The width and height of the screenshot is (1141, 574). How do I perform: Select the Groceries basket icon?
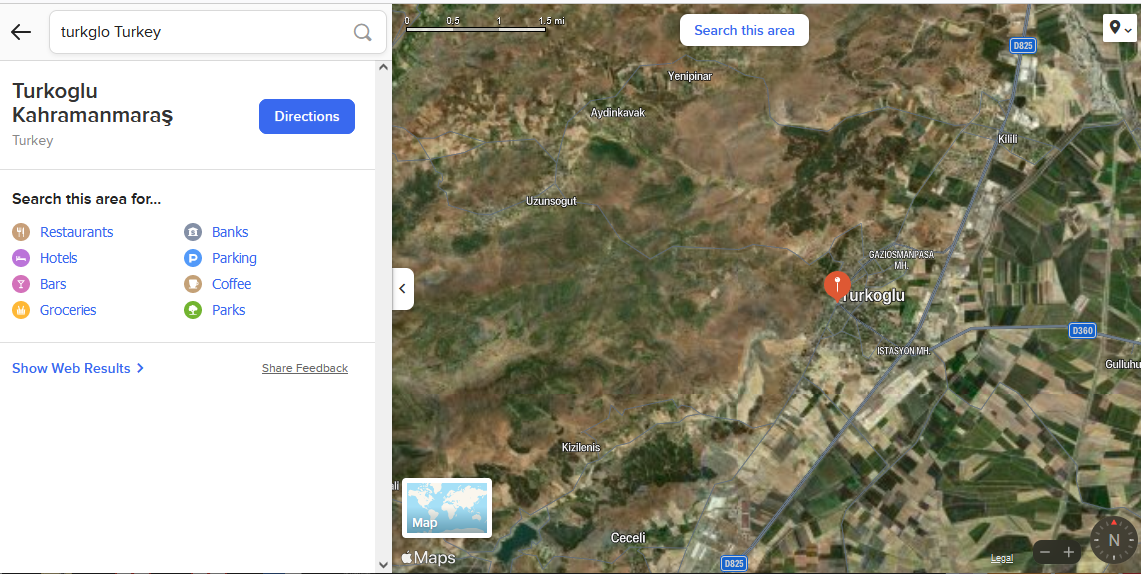pyautogui.click(x=21, y=310)
